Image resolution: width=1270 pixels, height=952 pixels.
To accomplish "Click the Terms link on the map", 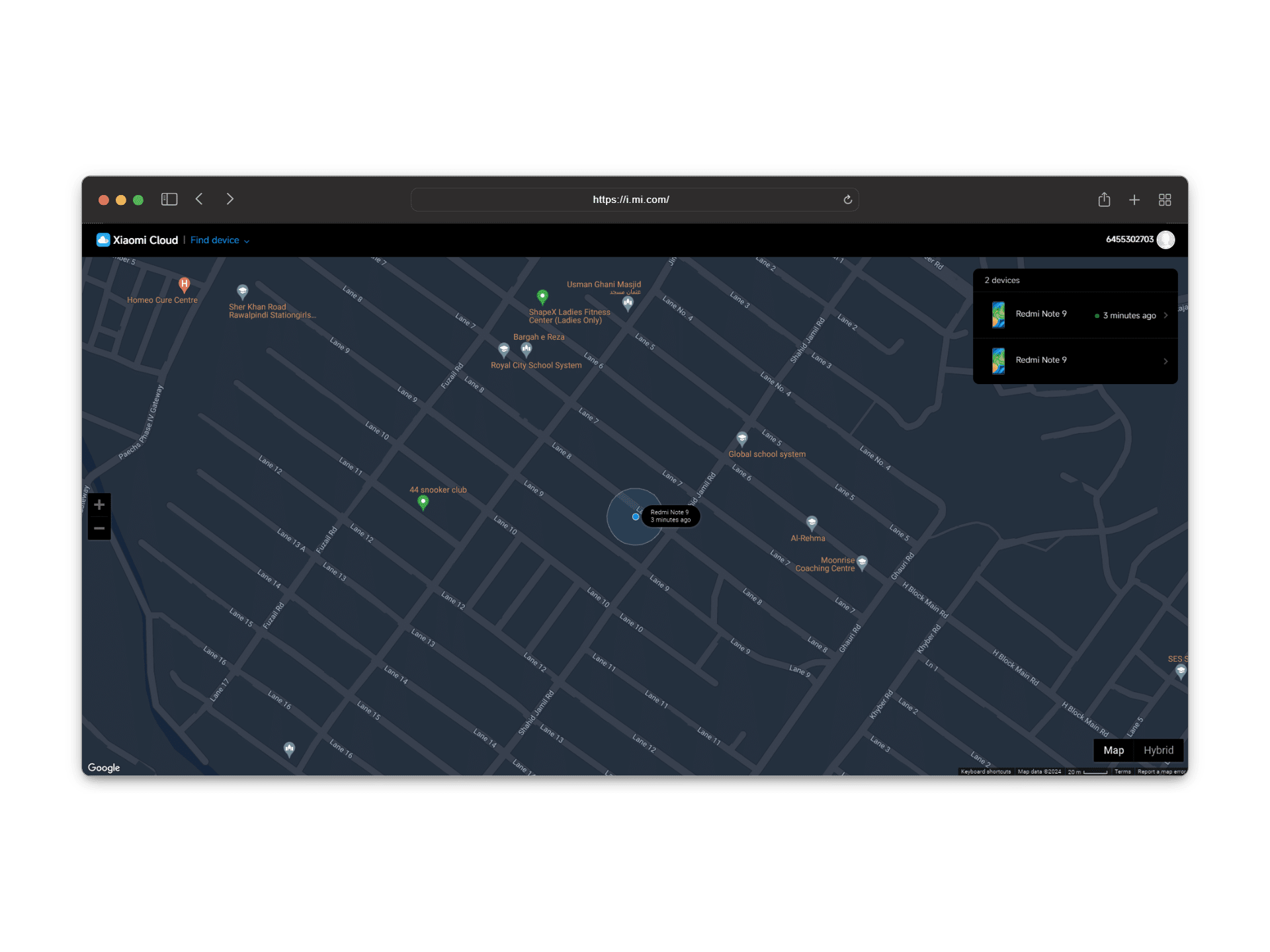I will point(1122,772).
